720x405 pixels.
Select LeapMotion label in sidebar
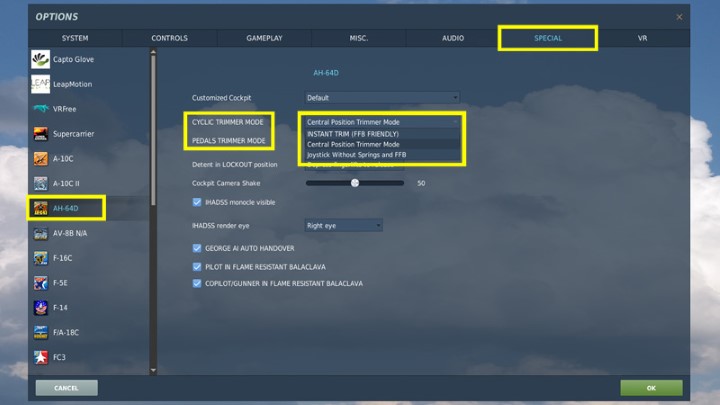coord(73,84)
